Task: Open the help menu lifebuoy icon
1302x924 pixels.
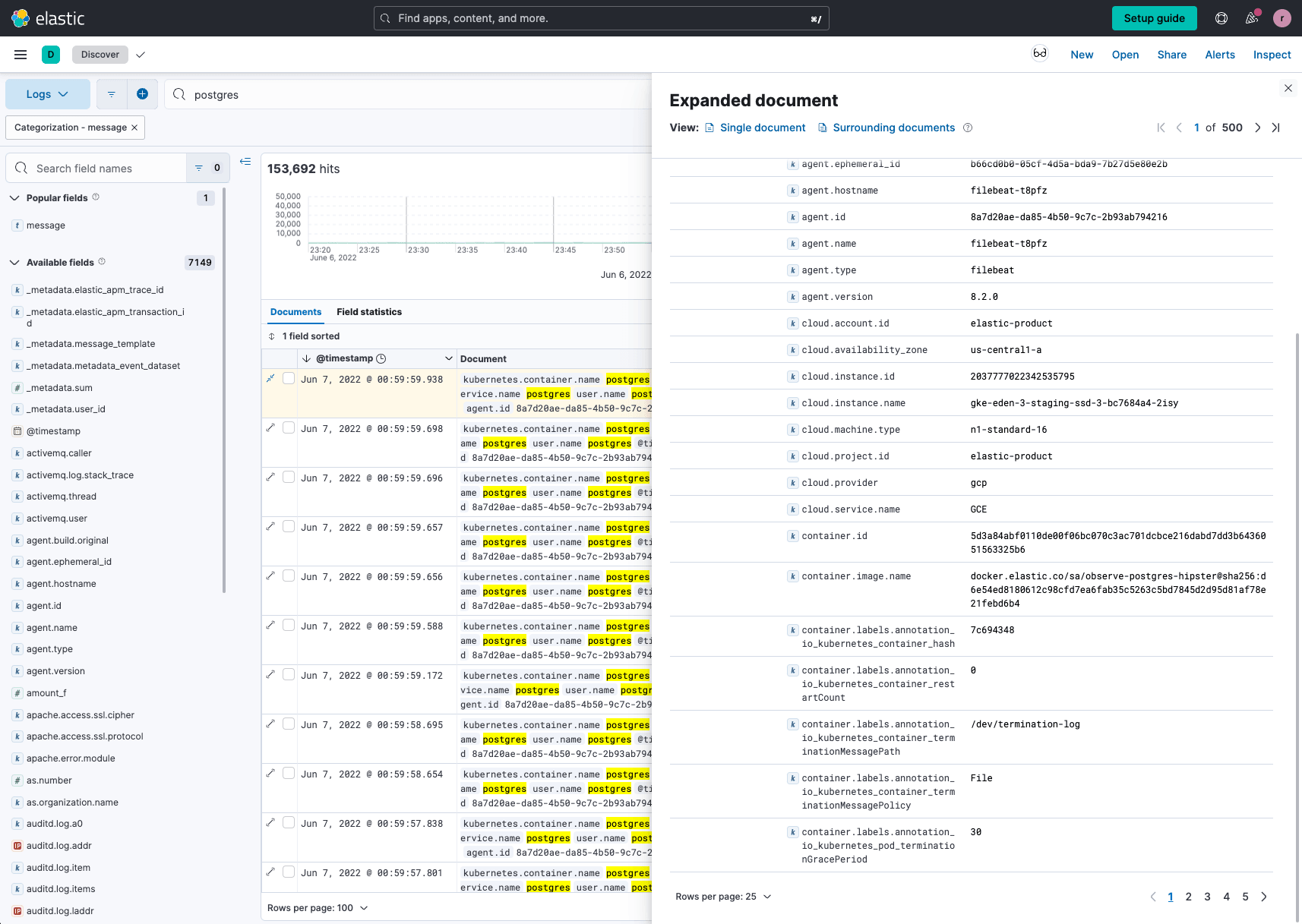Action: [x=1221, y=18]
